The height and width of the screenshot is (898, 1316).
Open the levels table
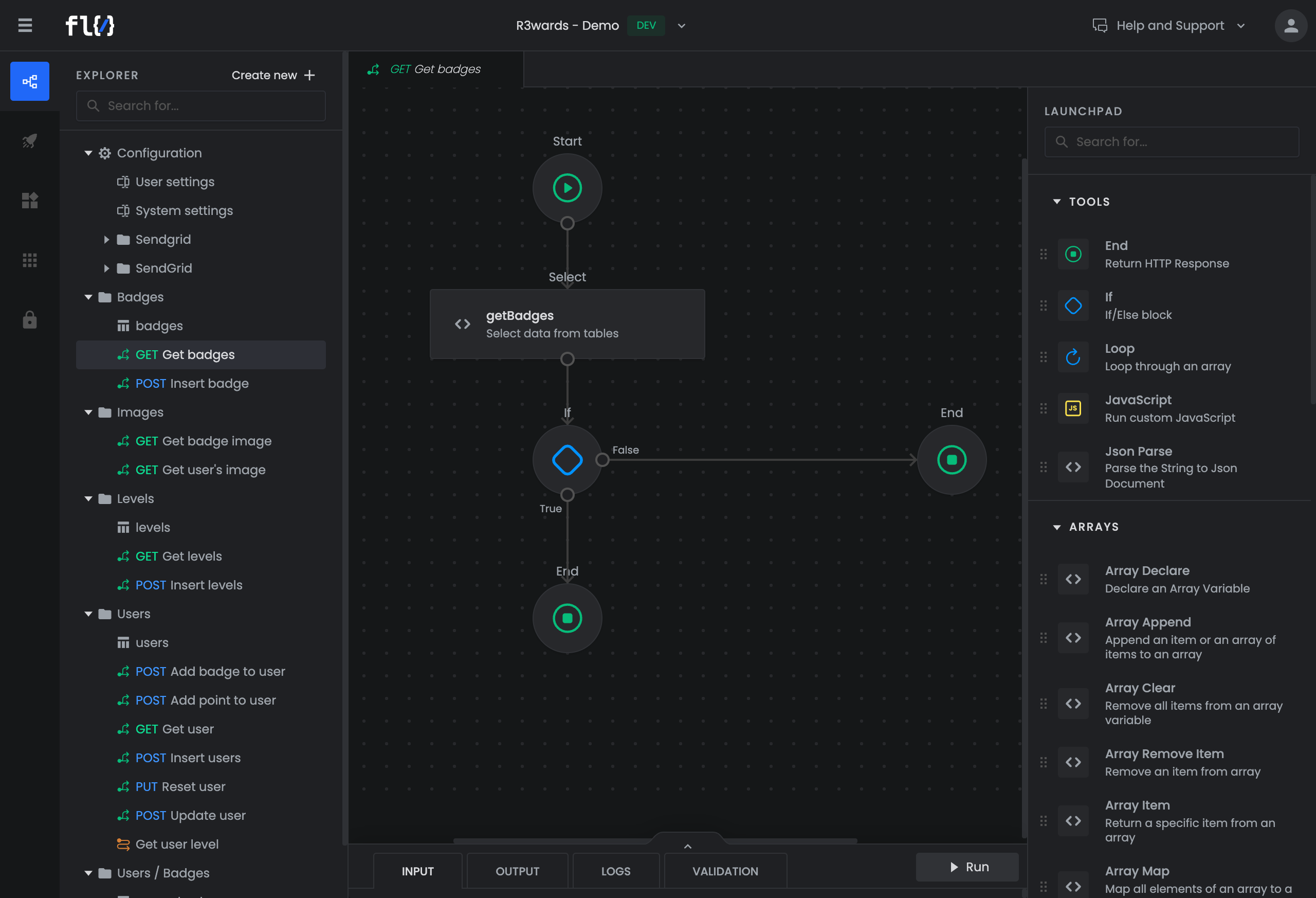[x=152, y=528]
